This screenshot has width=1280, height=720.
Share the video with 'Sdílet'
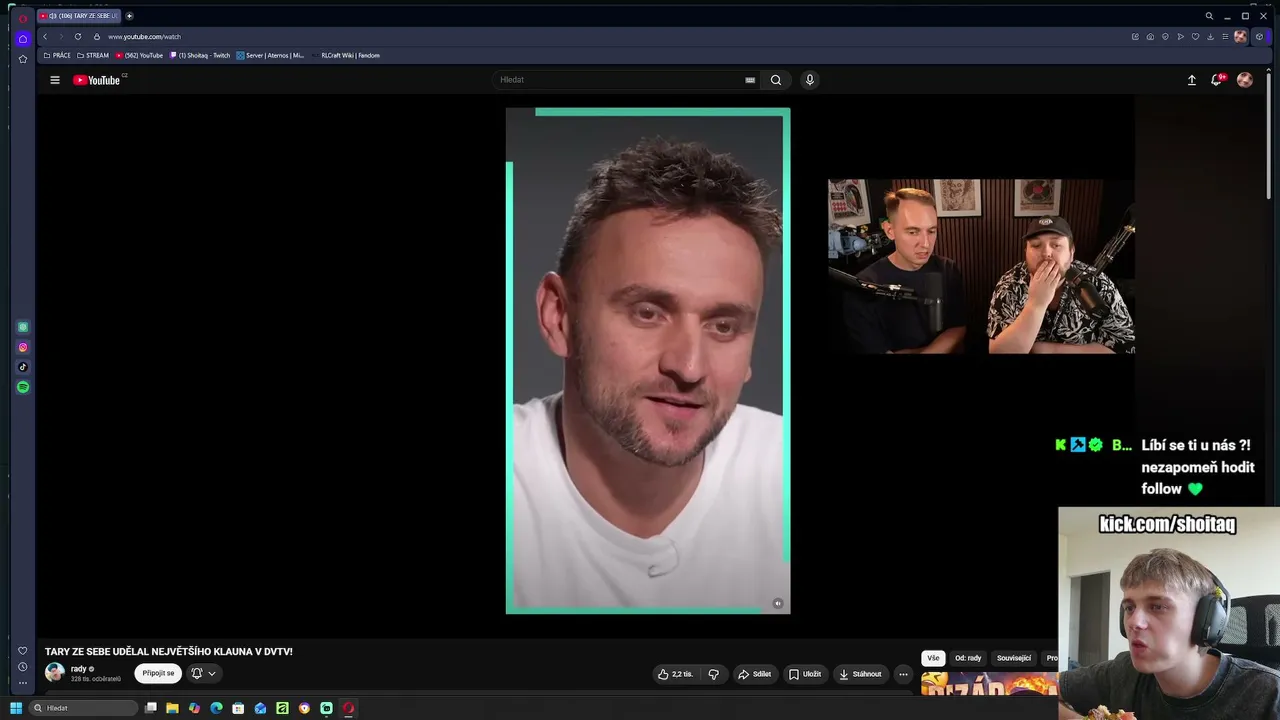[x=754, y=674]
